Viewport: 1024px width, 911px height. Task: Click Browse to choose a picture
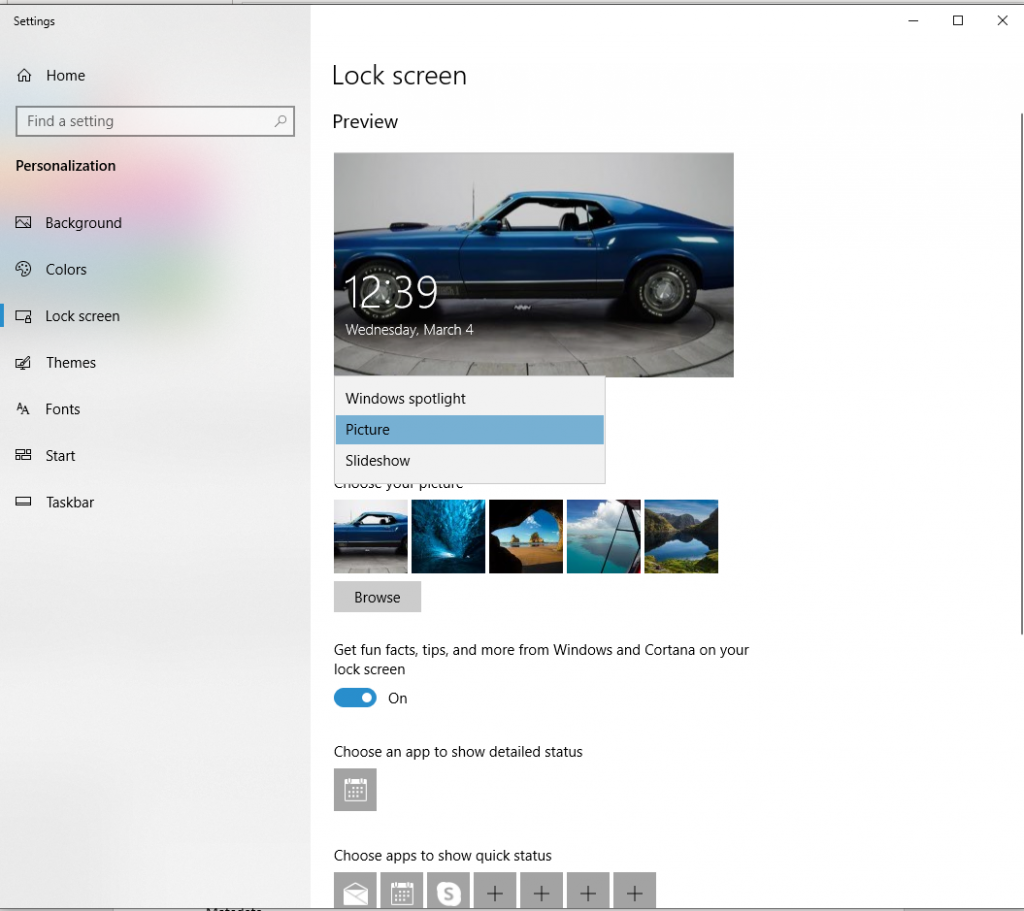(x=377, y=596)
